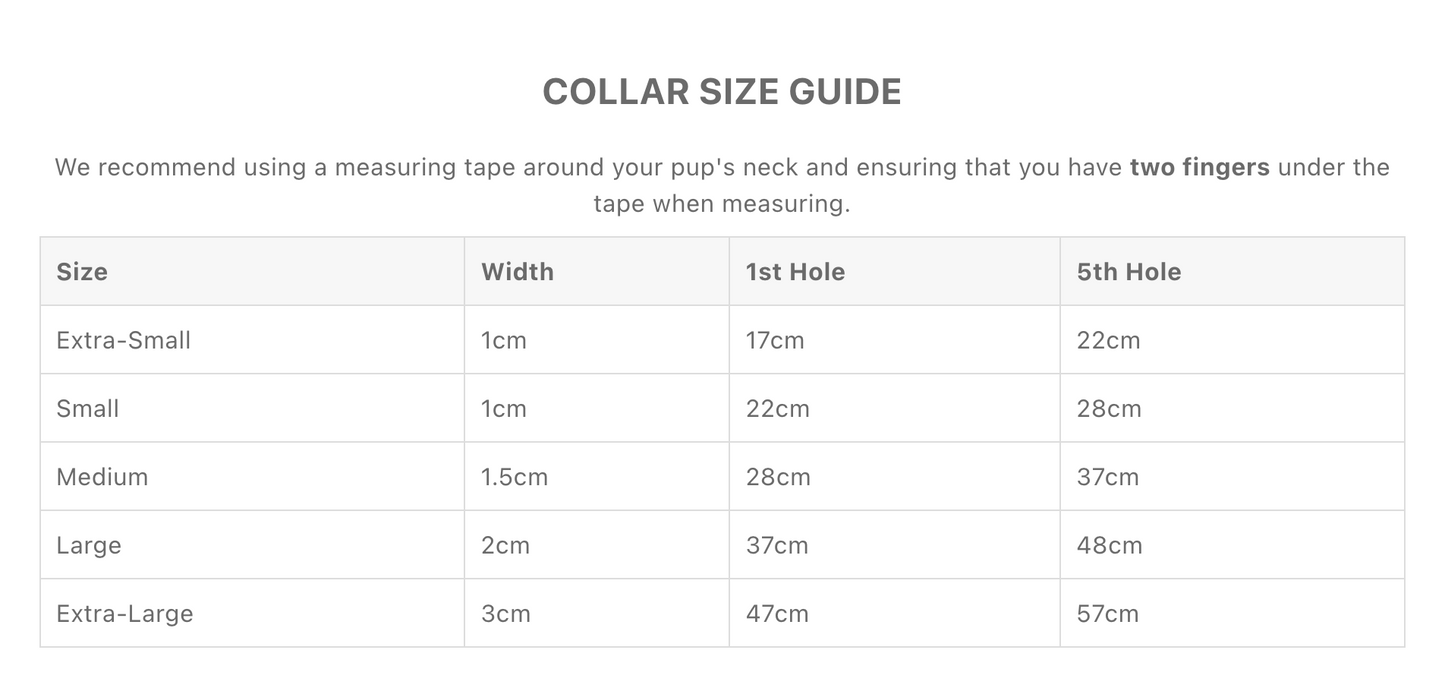Click the Collar Size Guide heading

(x=721, y=92)
